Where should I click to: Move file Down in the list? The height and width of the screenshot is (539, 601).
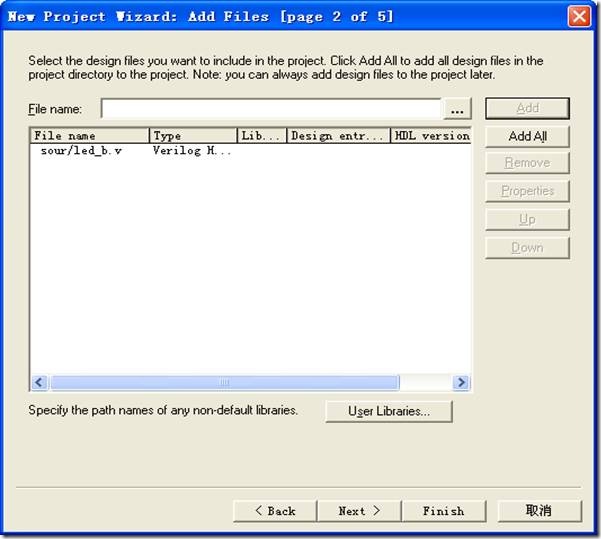click(x=527, y=247)
